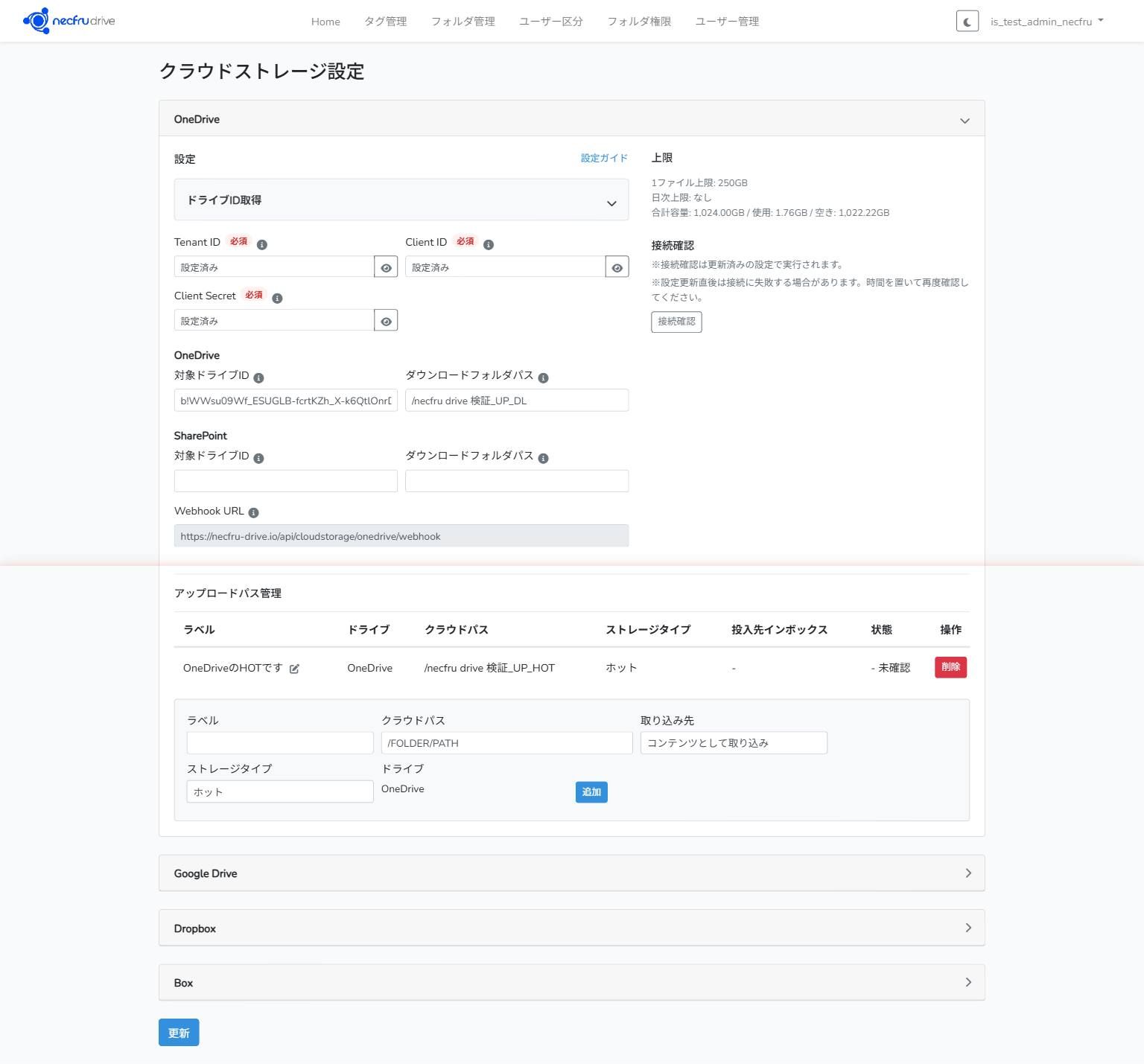Screen dimensions: 1144x1064
Task: Show info for Webhook URL
Action: [253, 512]
